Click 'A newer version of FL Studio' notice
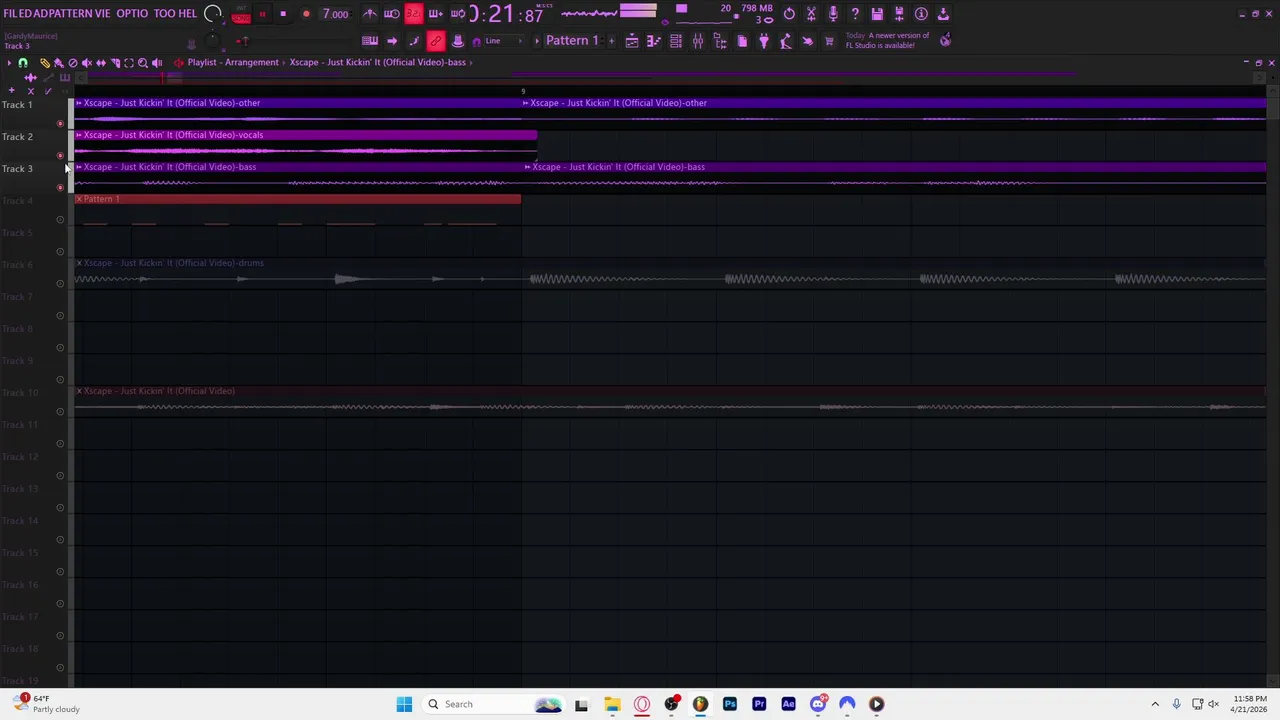 click(x=888, y=40)
